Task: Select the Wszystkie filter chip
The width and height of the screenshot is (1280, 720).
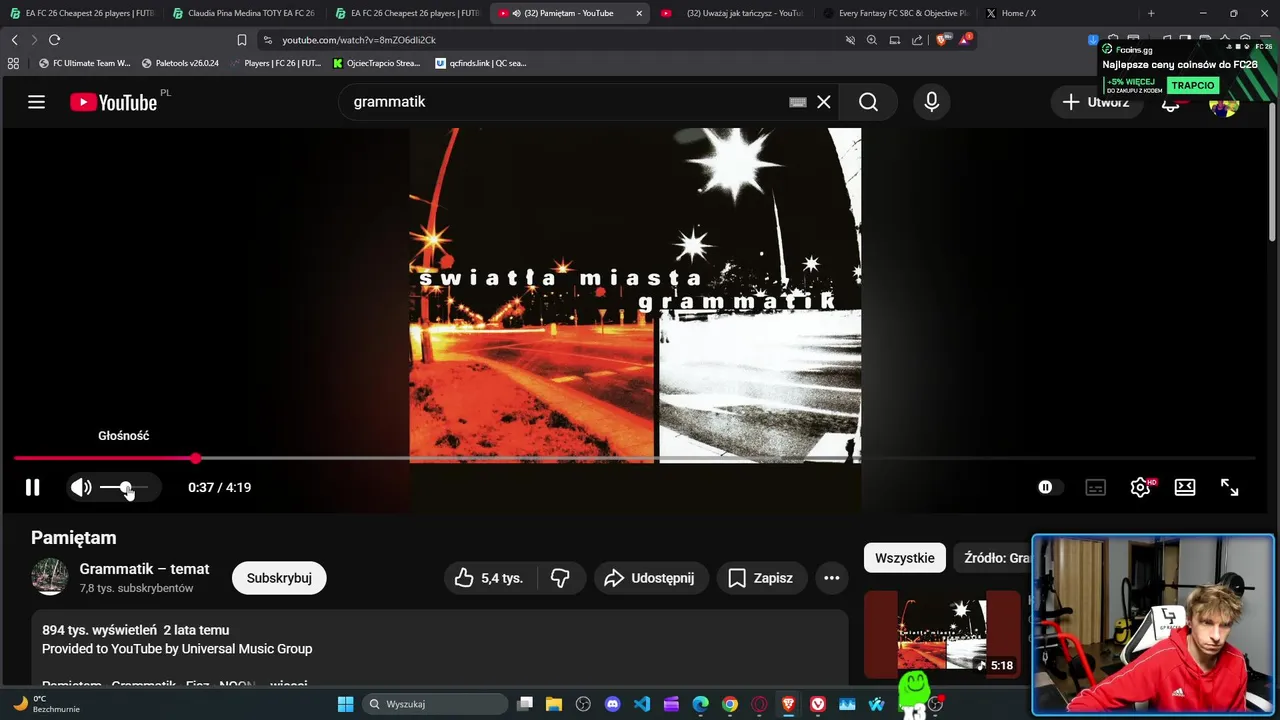Action: (x=905, y=558)
